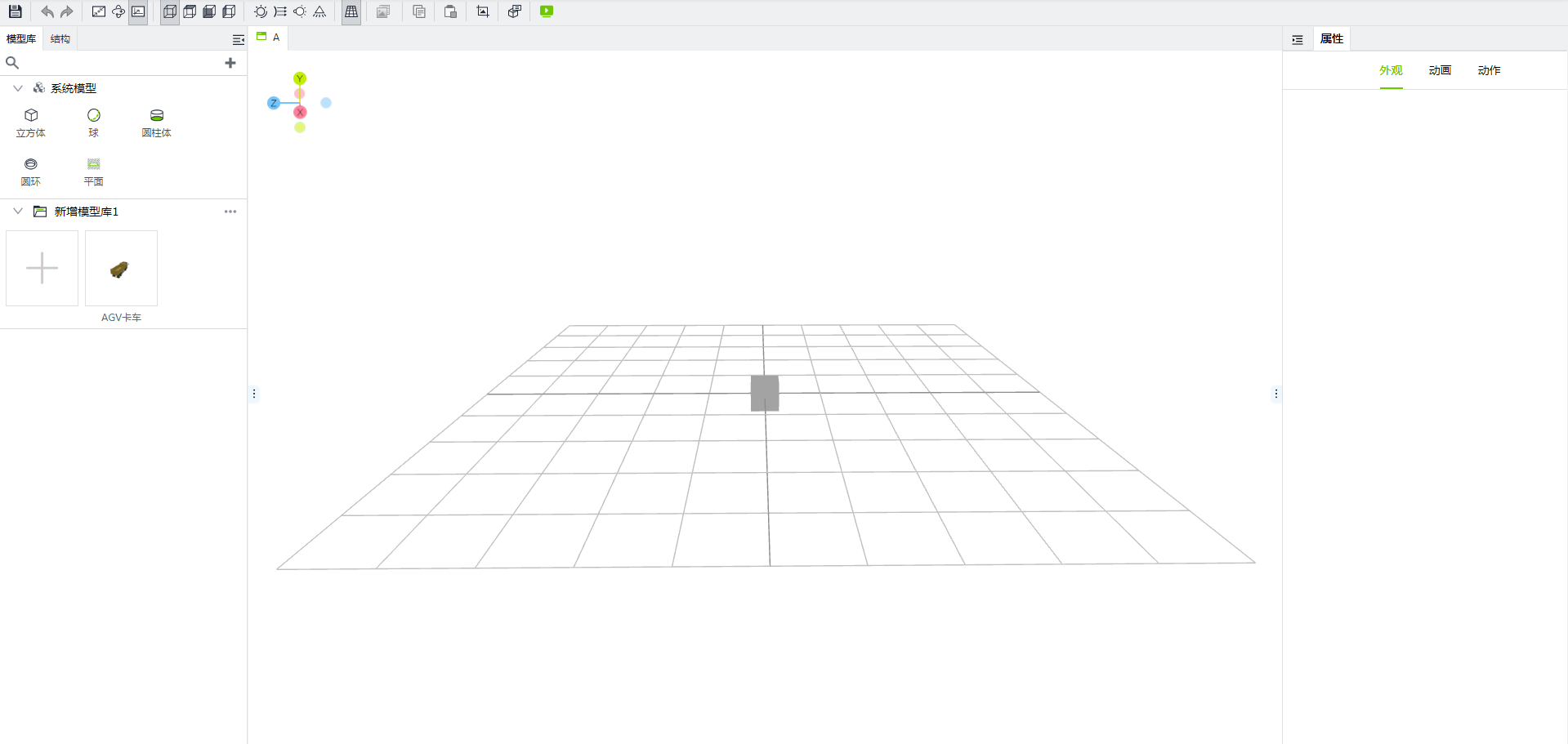This screenshot has height=744, width=1568.
Task: Click the crop image toolbar icon
Action: pos(483,11)
